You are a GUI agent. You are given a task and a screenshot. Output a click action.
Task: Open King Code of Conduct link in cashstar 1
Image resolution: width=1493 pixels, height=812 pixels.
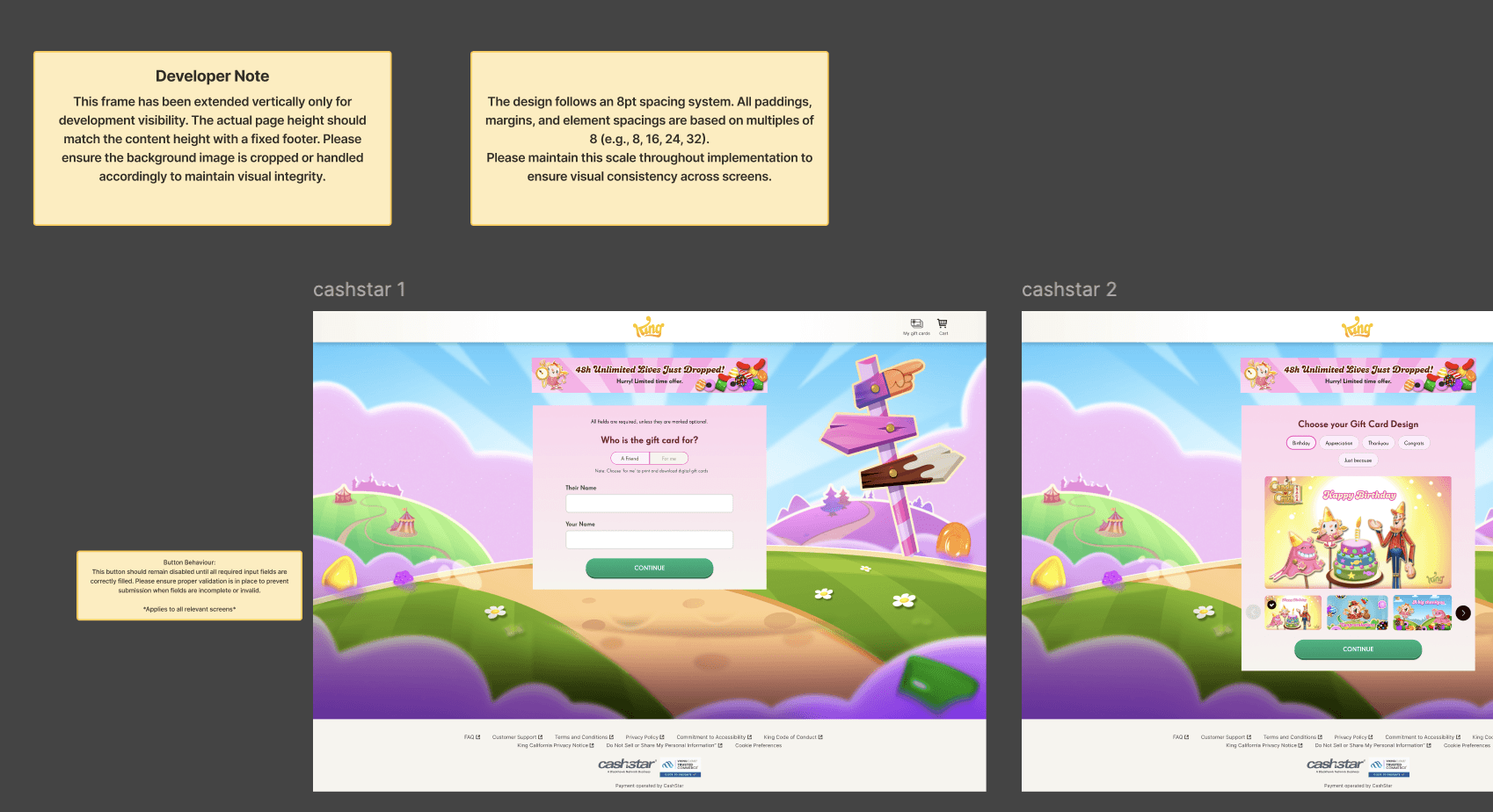(x=793, y=737)
